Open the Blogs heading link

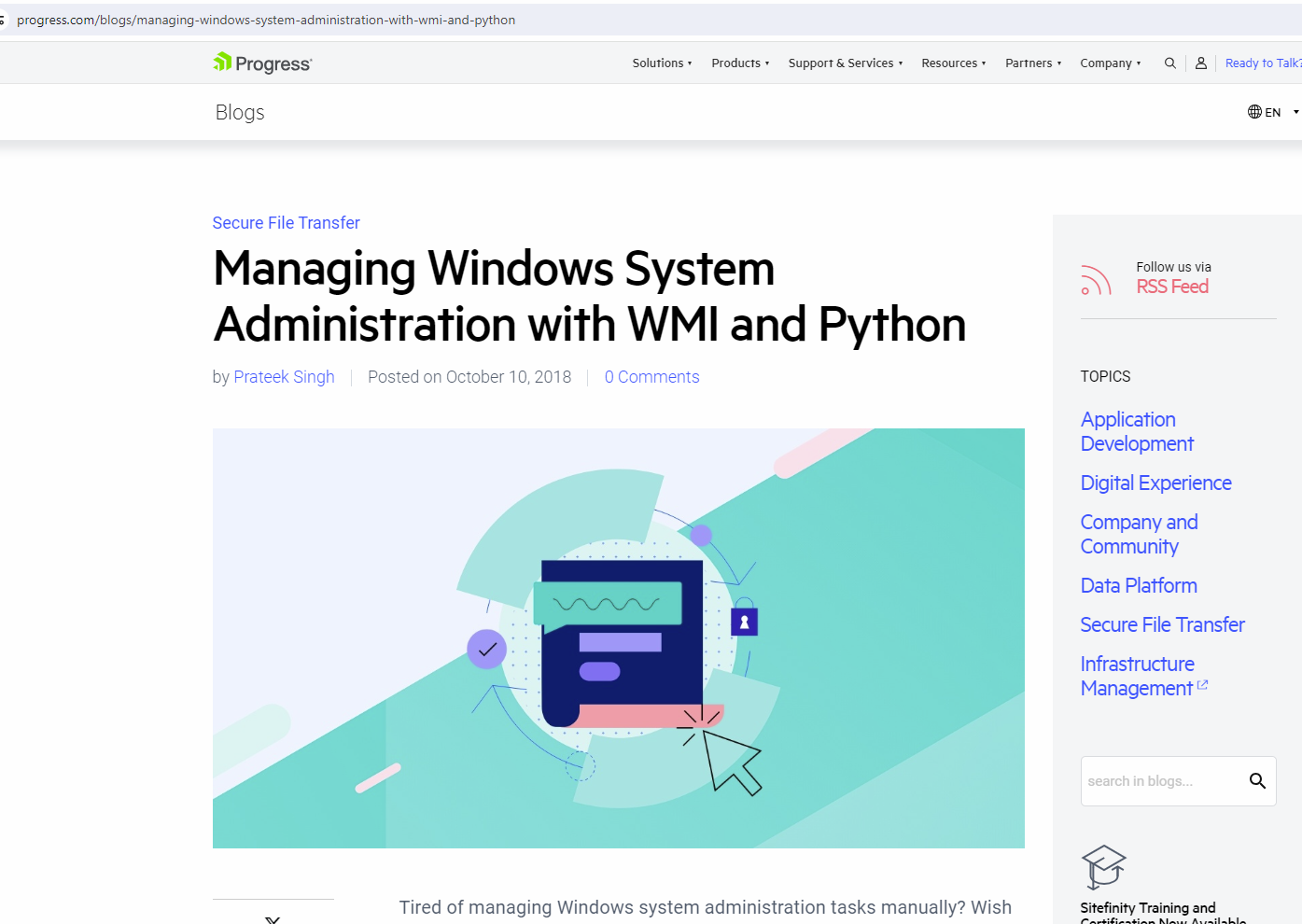240,112
